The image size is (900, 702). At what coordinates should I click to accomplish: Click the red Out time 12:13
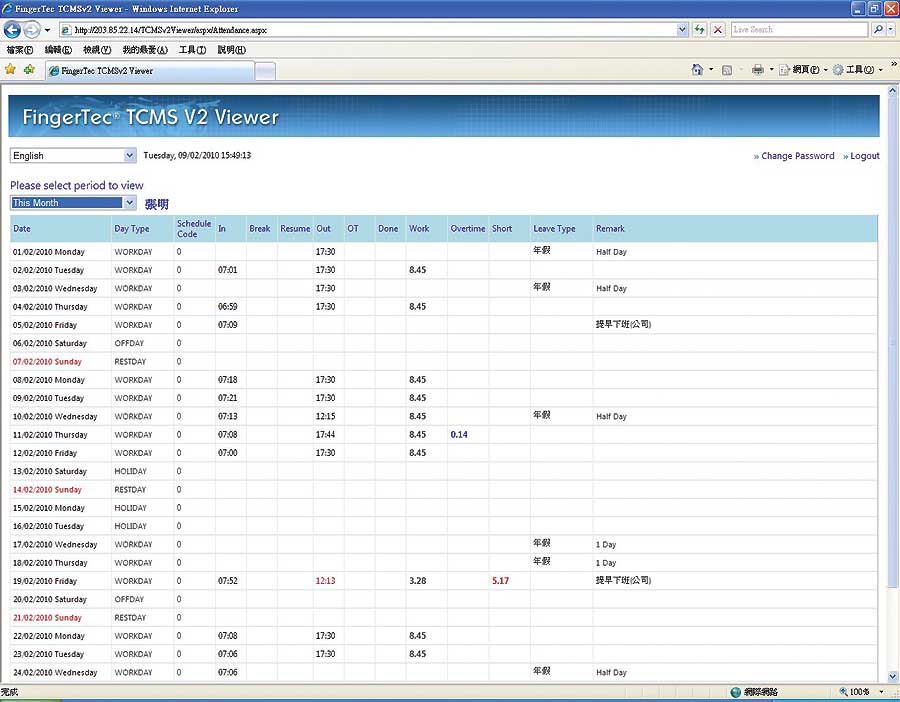325,581
